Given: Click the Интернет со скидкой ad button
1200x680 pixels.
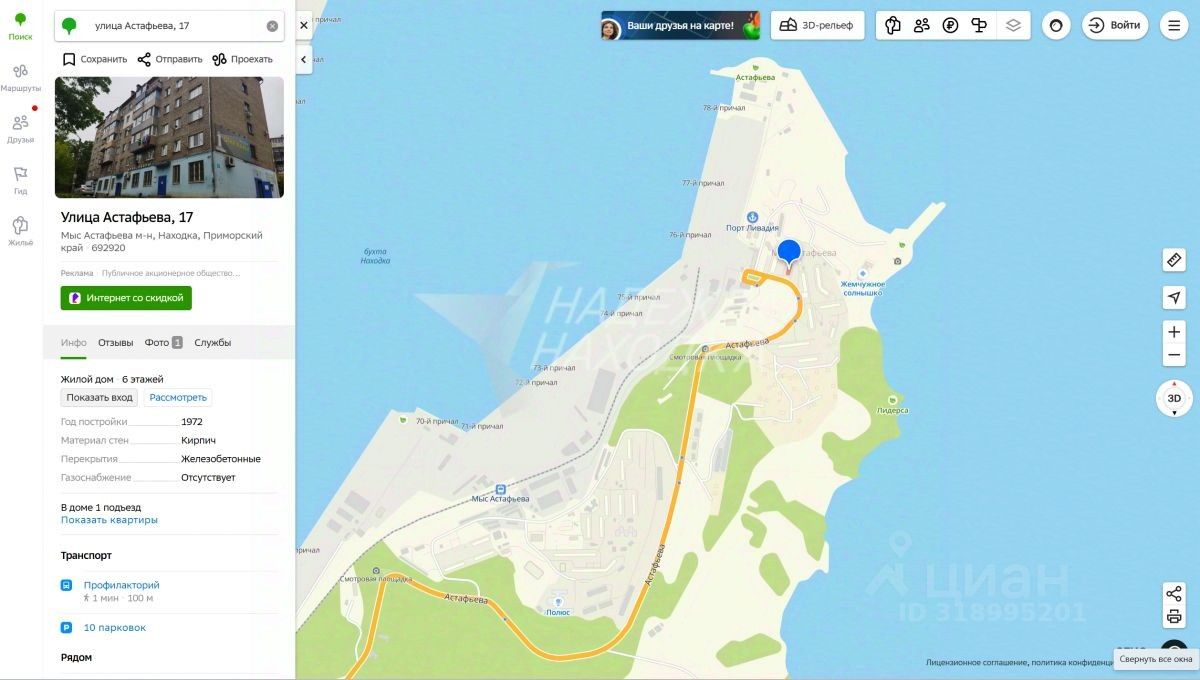Looking at the screenshot, I should (x=126, y=298).
